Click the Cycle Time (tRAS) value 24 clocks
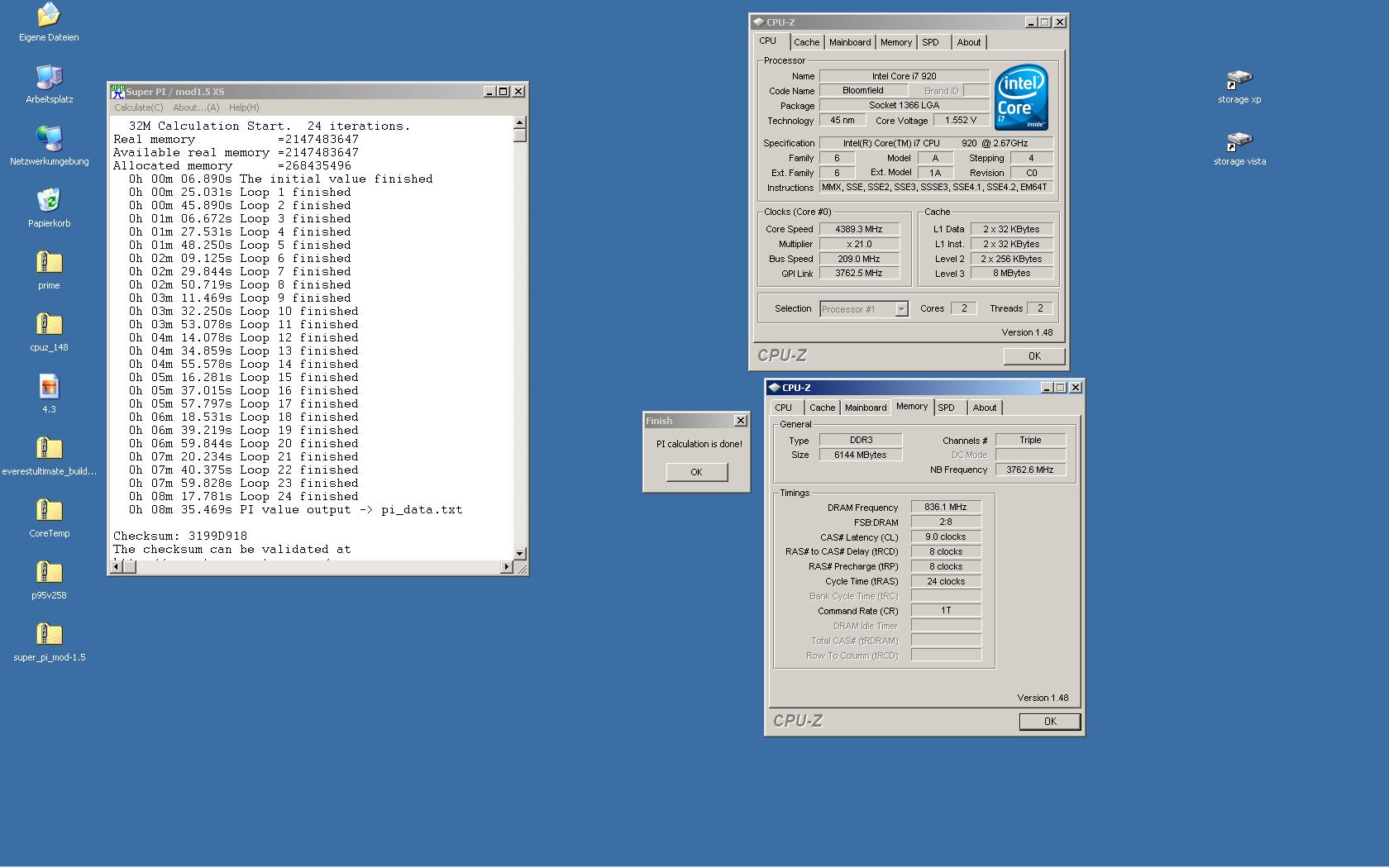 [x=946, y=581]
